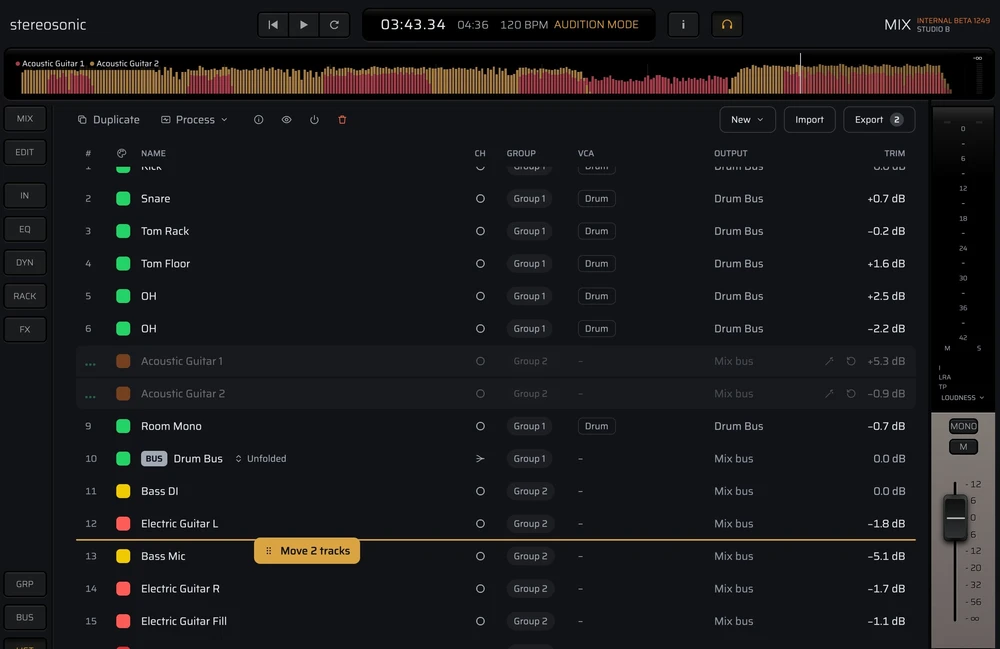The image size is (1000, 649).
Task: Click the Acoustic Guitar 1 brown swatch
Action: tap(123, 361)
